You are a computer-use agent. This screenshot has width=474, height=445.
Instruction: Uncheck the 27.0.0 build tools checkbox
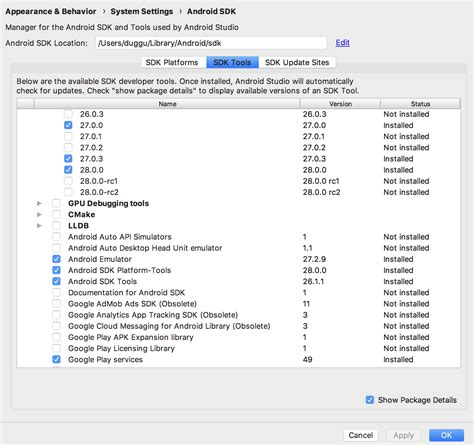coord(68,125)
